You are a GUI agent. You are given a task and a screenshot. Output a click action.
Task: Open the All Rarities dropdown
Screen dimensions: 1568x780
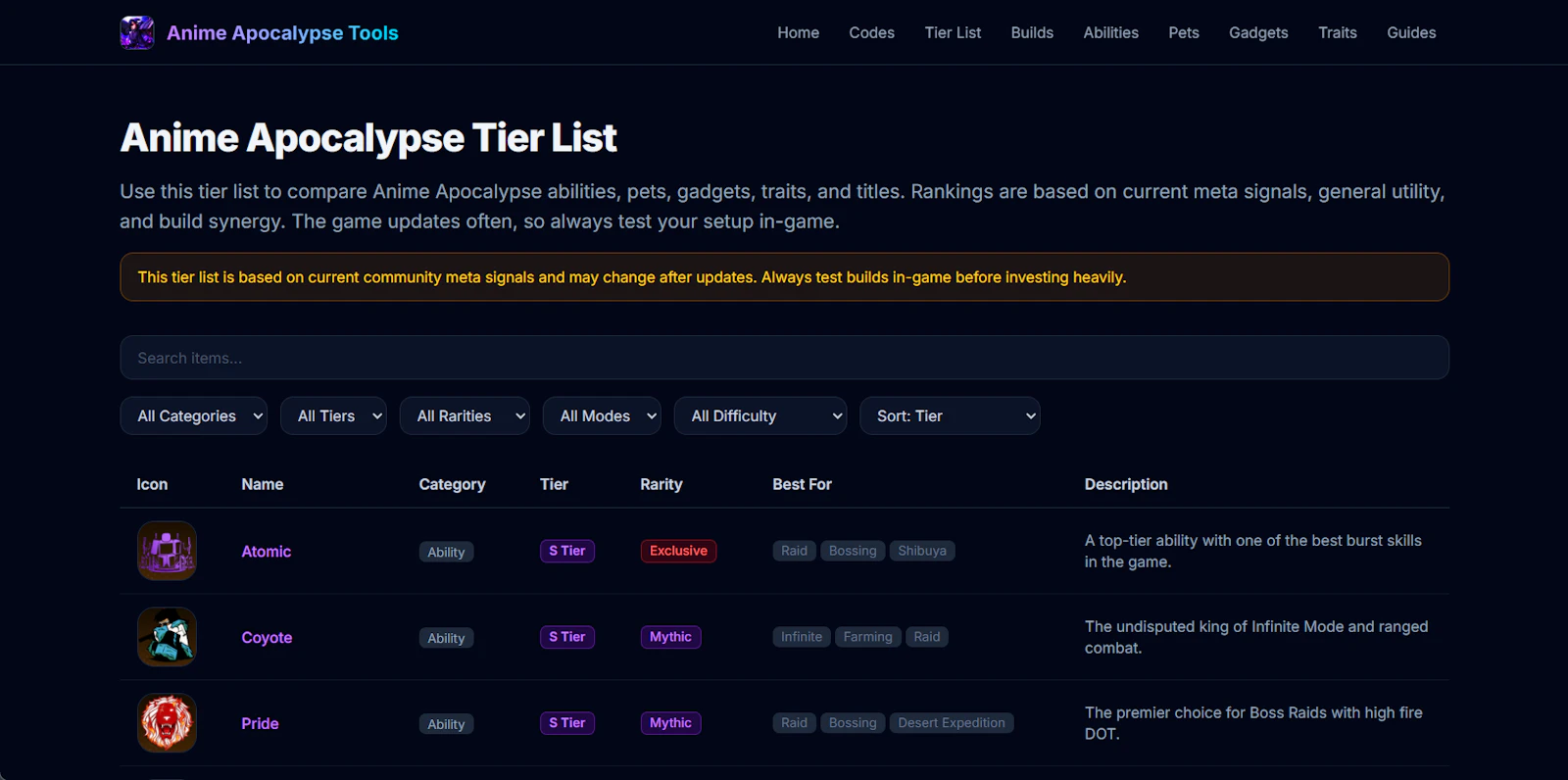pos(465,415)
